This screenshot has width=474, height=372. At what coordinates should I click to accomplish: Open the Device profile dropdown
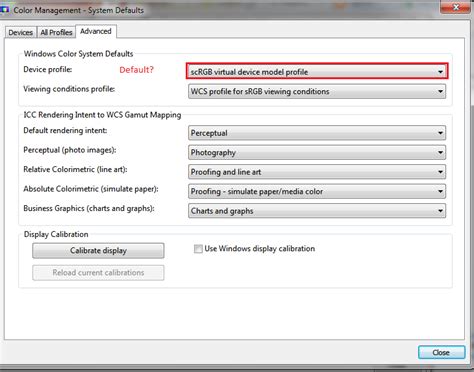coord(317,72)
